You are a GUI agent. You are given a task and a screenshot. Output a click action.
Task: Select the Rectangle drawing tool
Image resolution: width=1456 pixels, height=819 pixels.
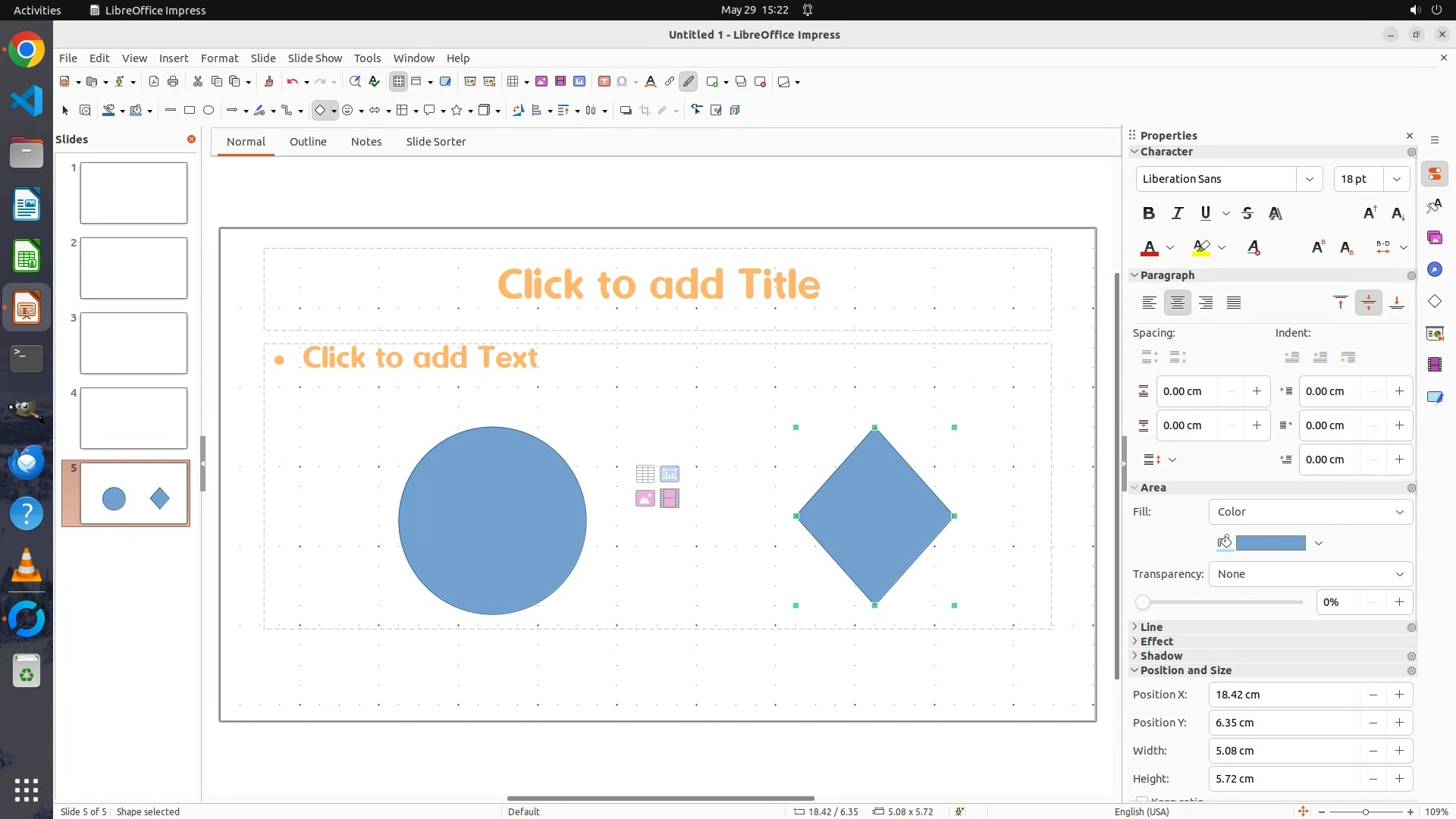(x=190, y=111)
